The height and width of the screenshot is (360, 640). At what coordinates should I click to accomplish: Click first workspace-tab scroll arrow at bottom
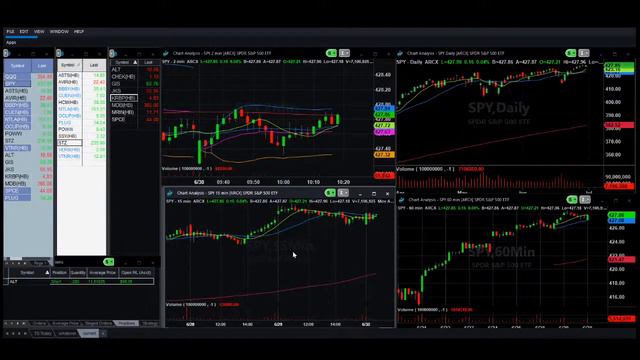[7, 333]
